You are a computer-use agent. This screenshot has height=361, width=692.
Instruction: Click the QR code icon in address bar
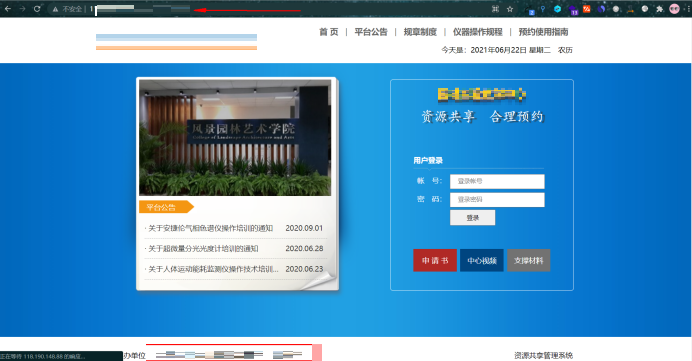(496, 9)
